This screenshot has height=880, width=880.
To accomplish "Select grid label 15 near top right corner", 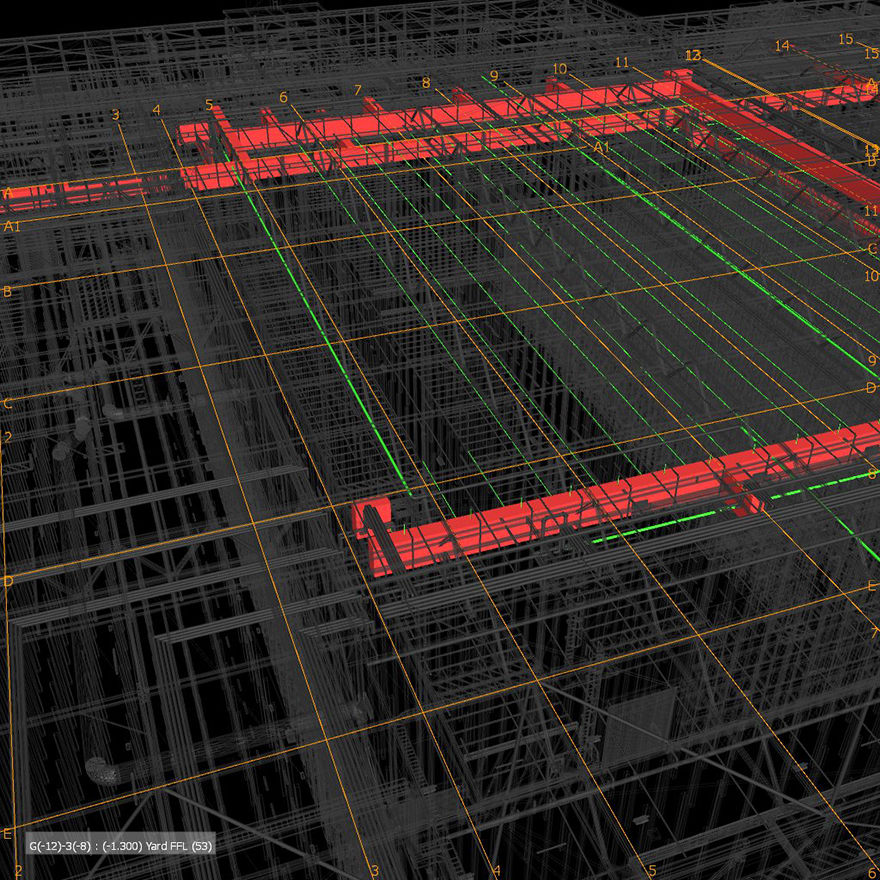I will click(845, 40).
